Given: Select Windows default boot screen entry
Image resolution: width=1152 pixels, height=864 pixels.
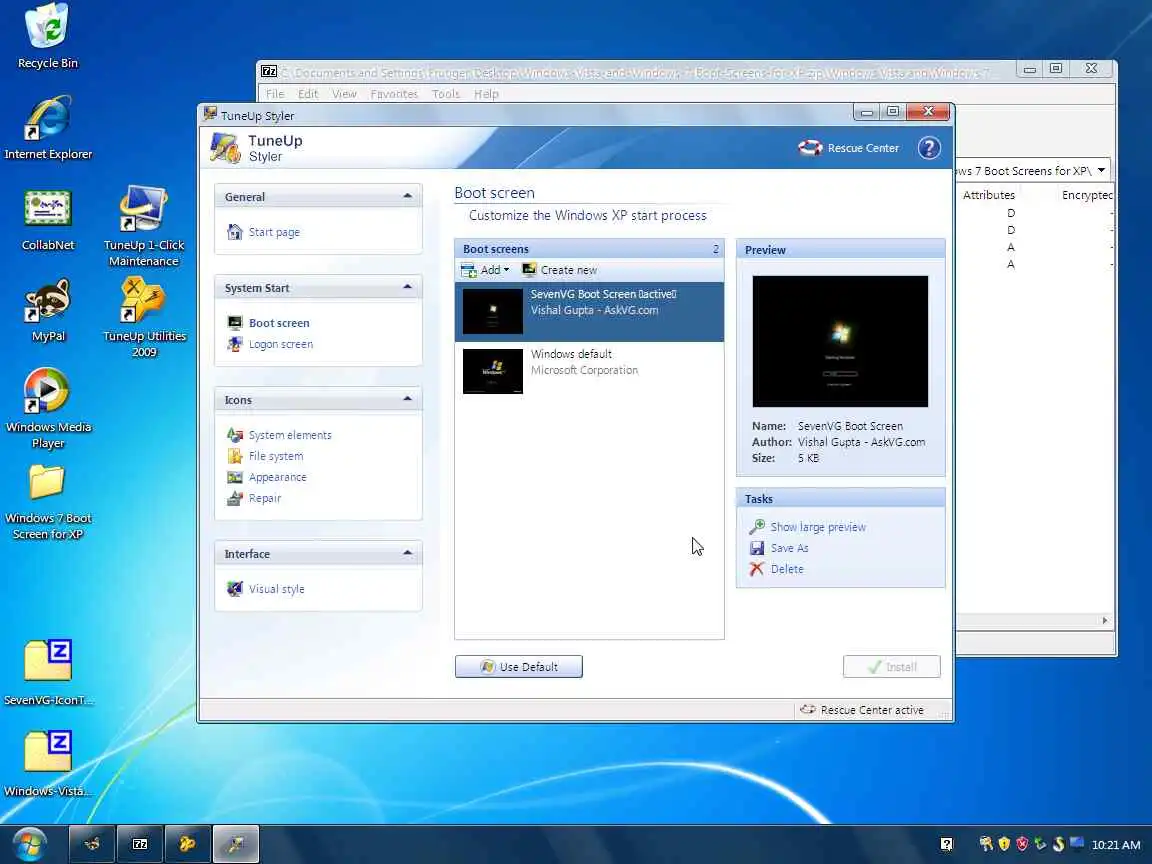Looking at the screenshot, I should coord(589,371).
